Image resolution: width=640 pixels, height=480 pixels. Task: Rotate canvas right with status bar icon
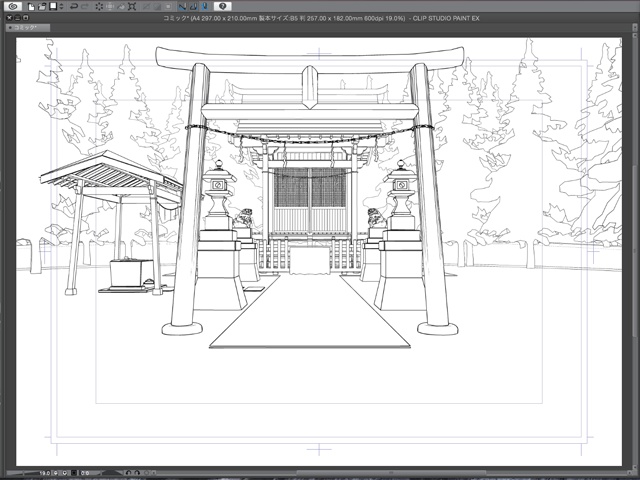137,473
